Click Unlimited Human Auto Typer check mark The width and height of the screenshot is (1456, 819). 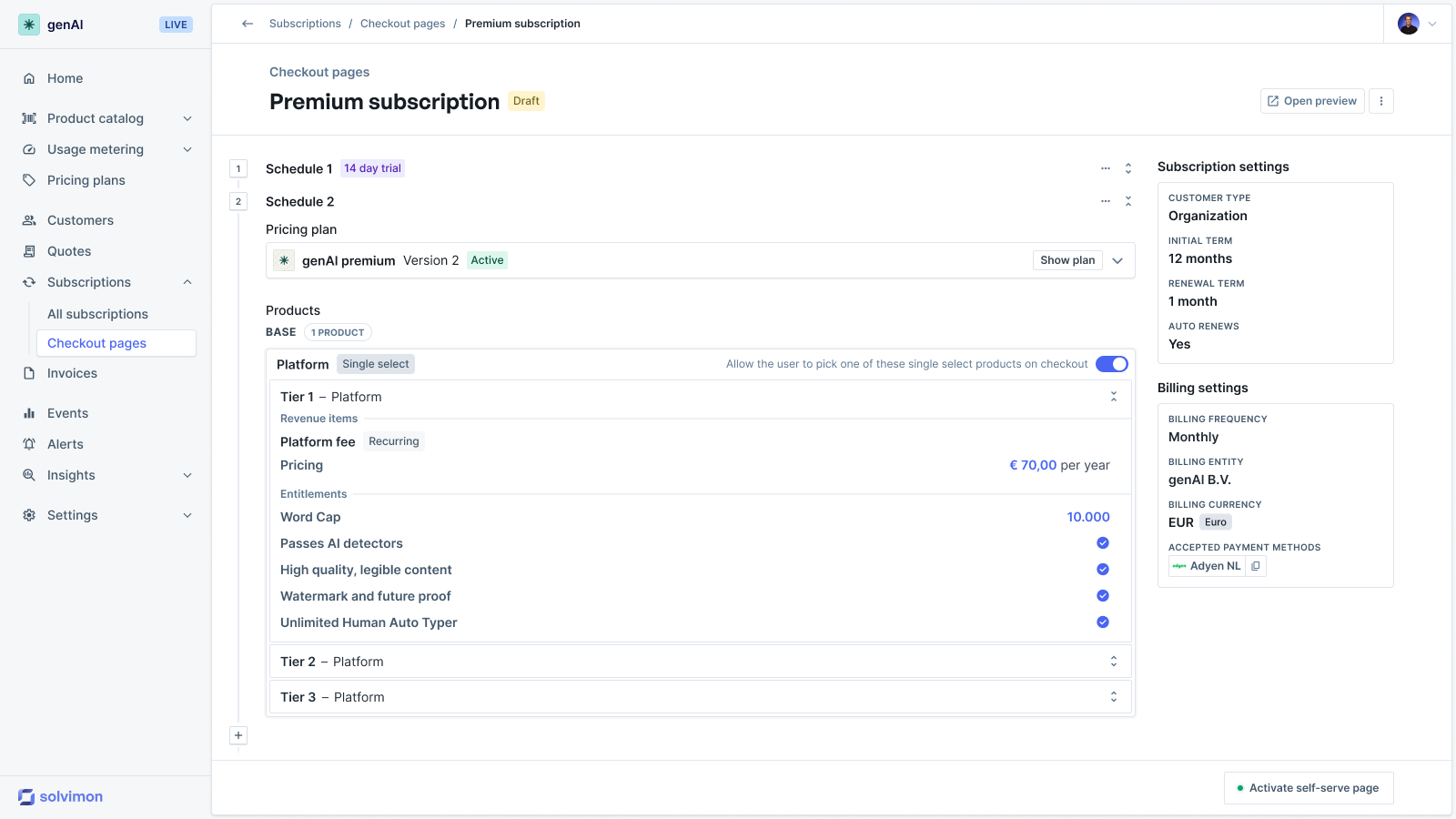point(1103,622)
